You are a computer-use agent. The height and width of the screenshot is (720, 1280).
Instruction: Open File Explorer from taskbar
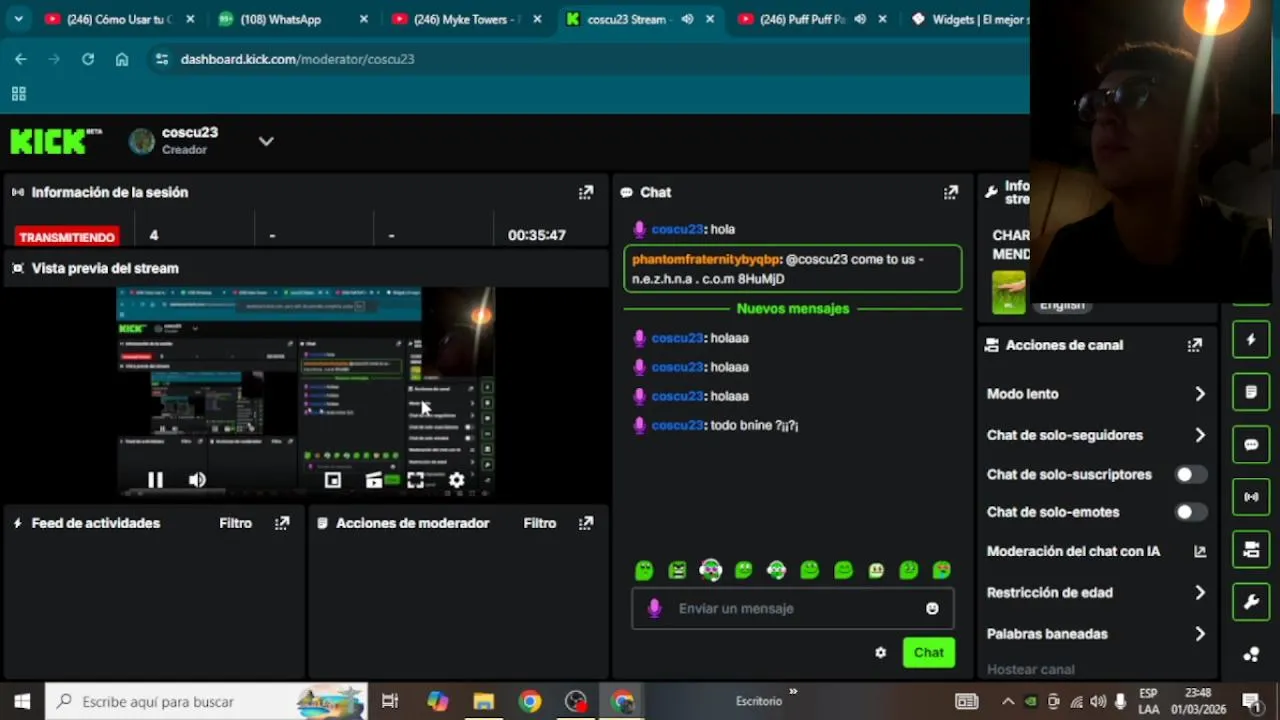pos(484,702)
